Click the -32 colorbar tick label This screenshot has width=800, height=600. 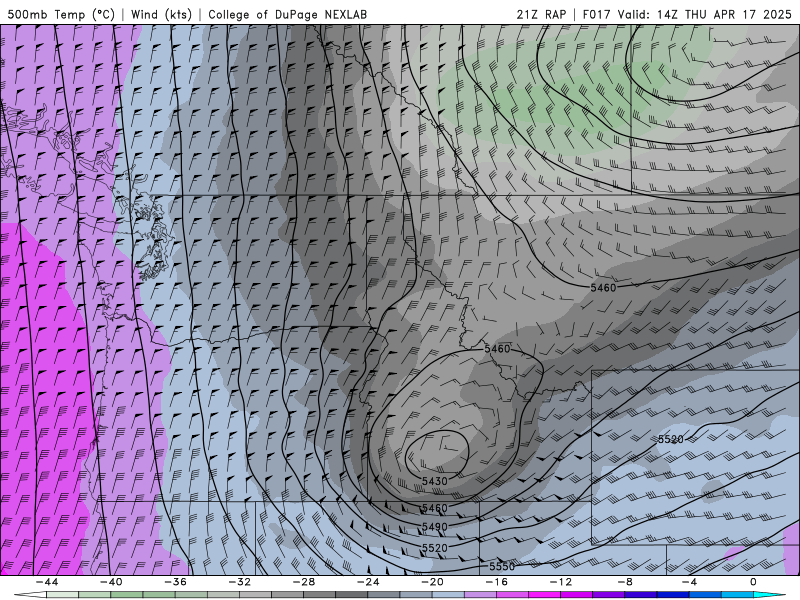pos(239,582)
